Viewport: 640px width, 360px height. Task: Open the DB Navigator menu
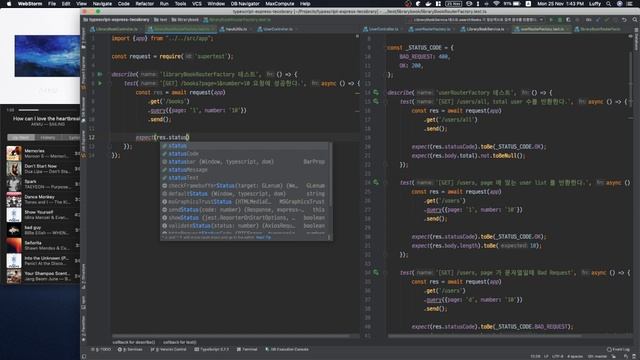pyautogui.click(x=245, y=4)
